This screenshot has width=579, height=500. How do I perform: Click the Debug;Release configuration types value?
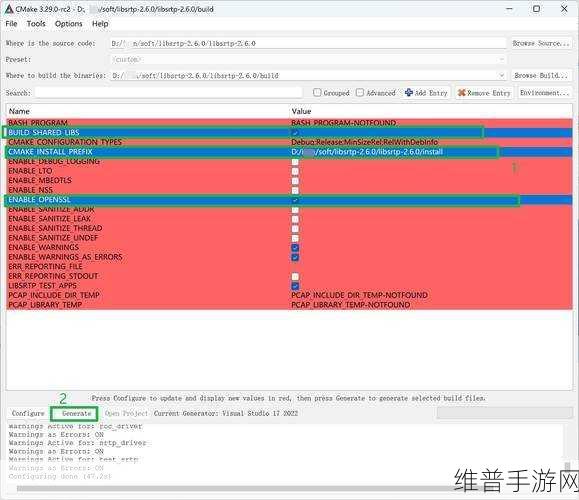point(365,142)
